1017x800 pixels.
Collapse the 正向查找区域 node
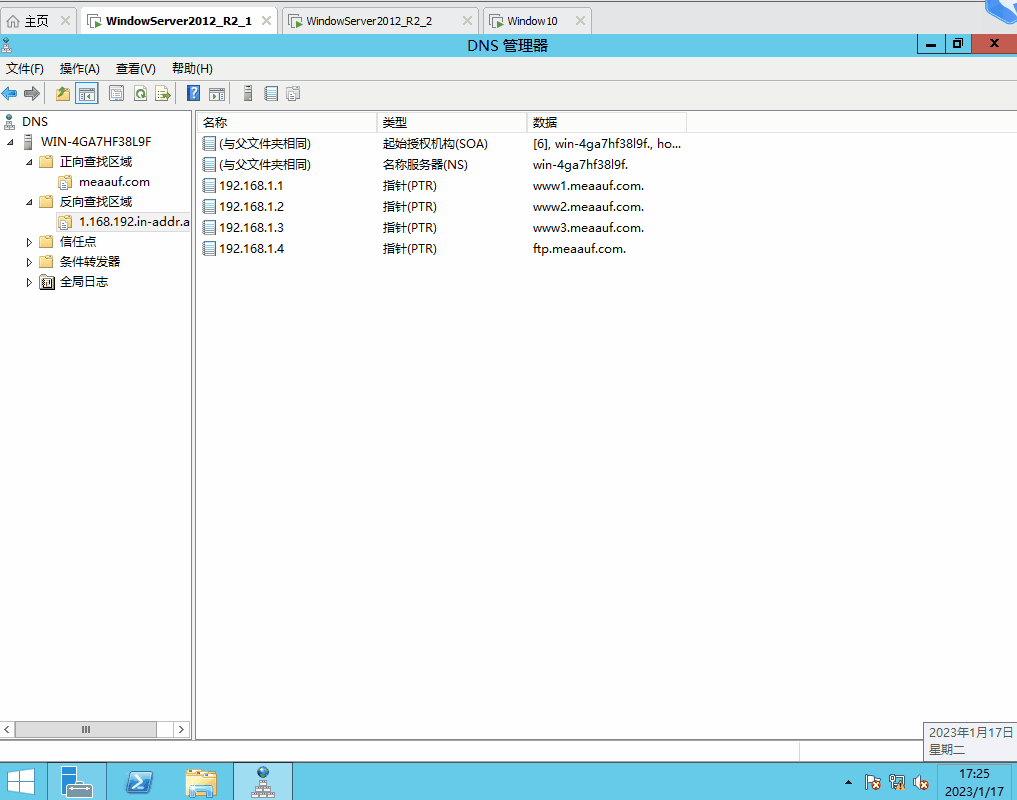pyautogui.click(x=29, y=162)
